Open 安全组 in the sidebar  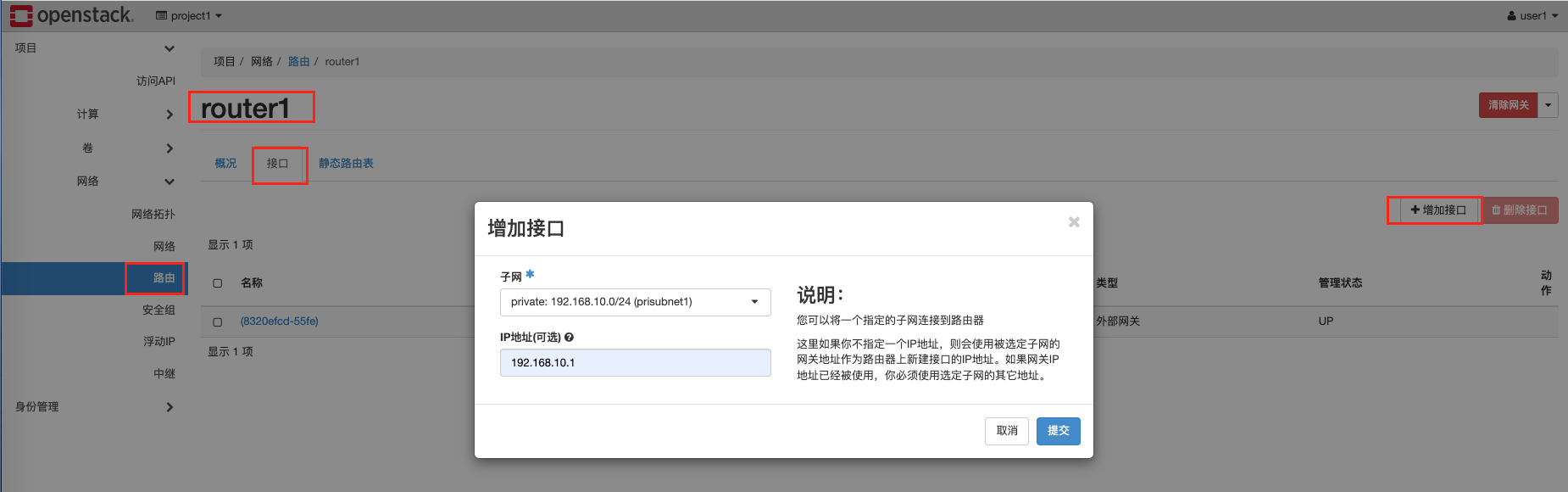pos(158,310)
